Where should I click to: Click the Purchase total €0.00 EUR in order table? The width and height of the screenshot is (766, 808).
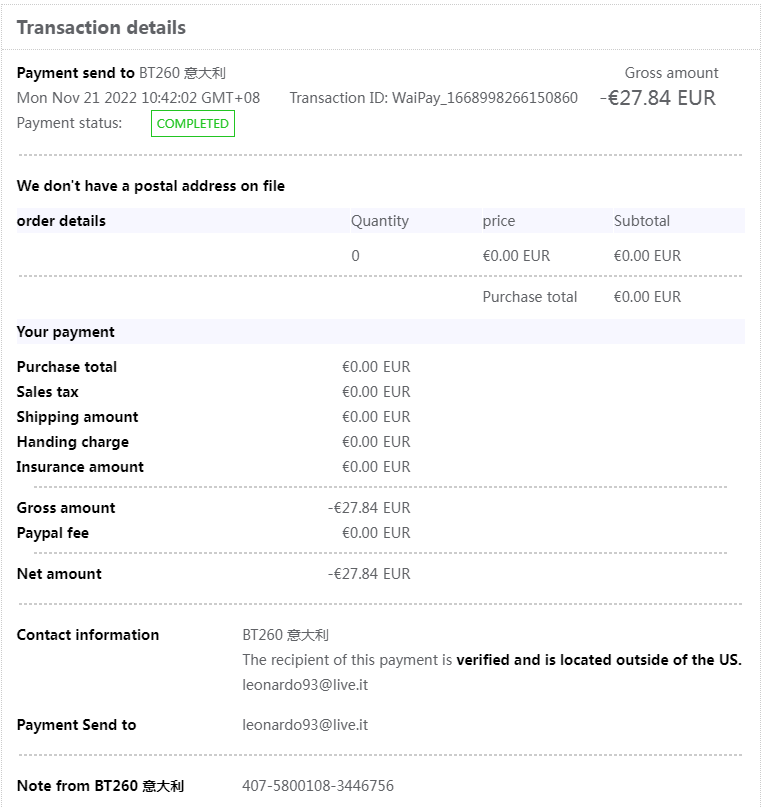pos(647,297)
